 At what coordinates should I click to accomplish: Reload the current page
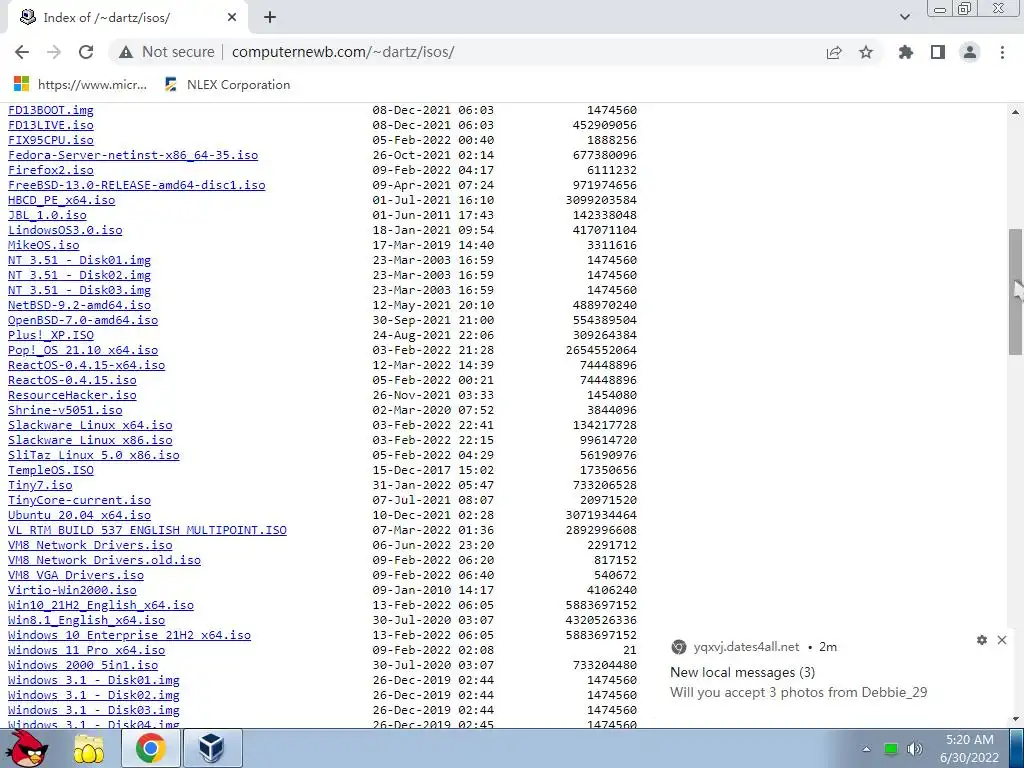[x=86, y=52]
